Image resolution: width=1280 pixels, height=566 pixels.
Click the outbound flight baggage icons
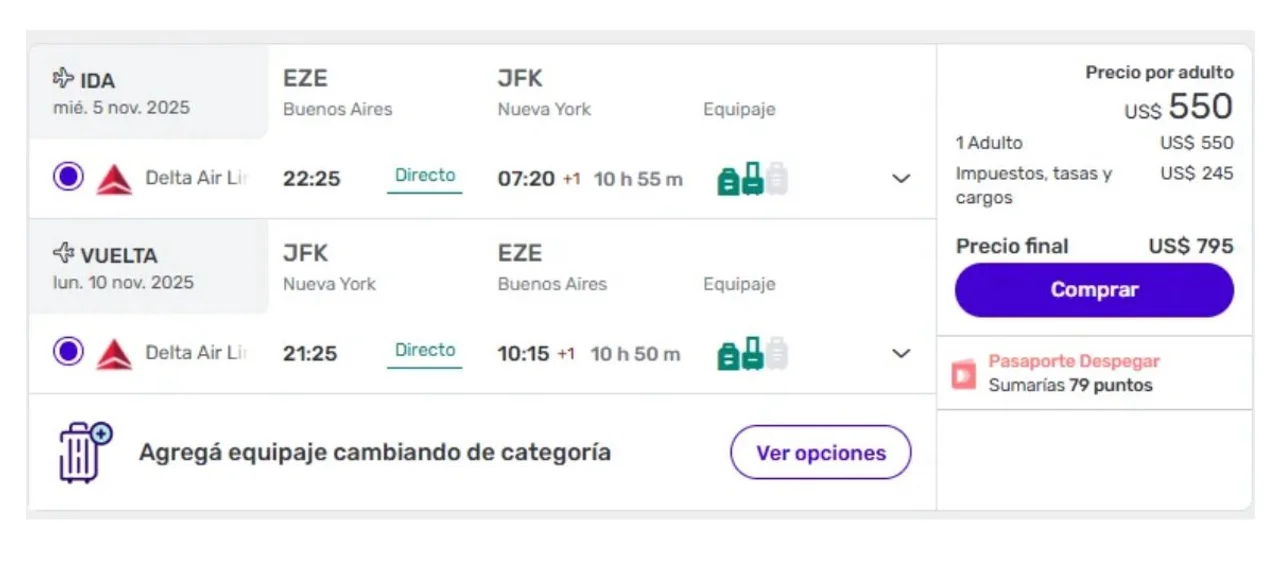[x=752, y=179]
